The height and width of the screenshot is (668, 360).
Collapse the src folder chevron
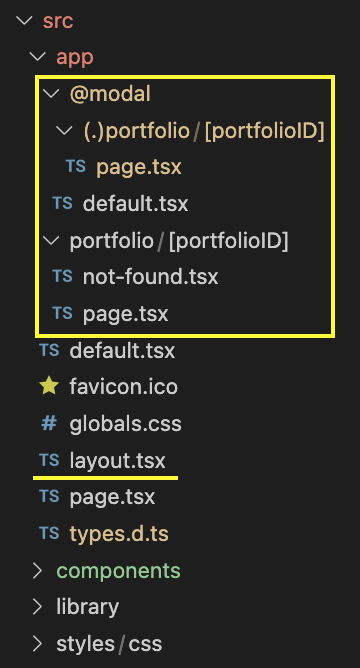24,21
